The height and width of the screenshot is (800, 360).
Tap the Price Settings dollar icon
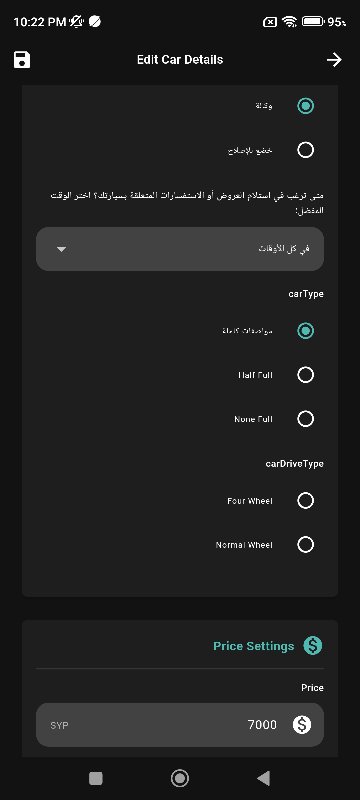(x=313, y=645)
